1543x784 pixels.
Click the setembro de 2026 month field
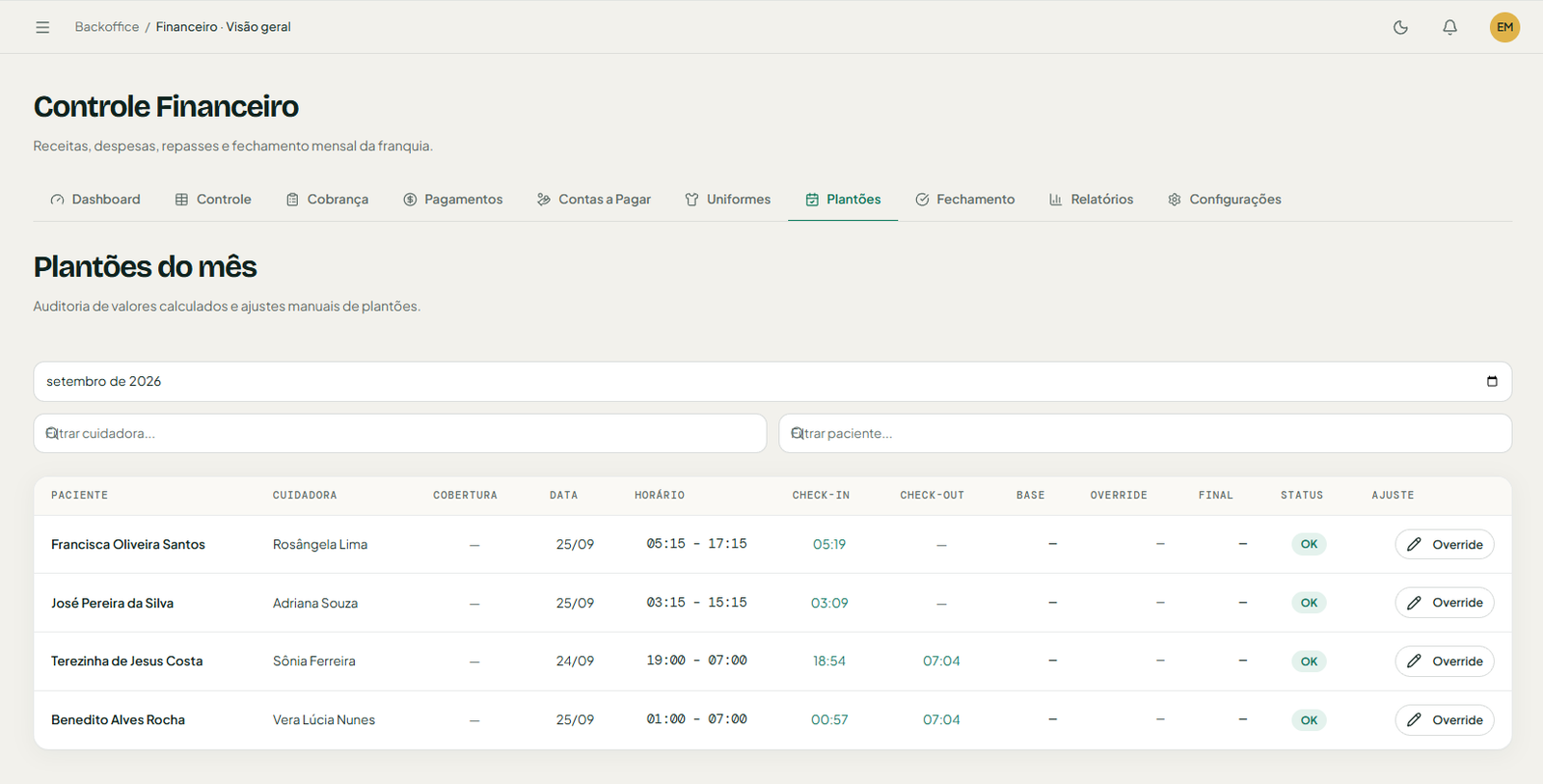772,382
